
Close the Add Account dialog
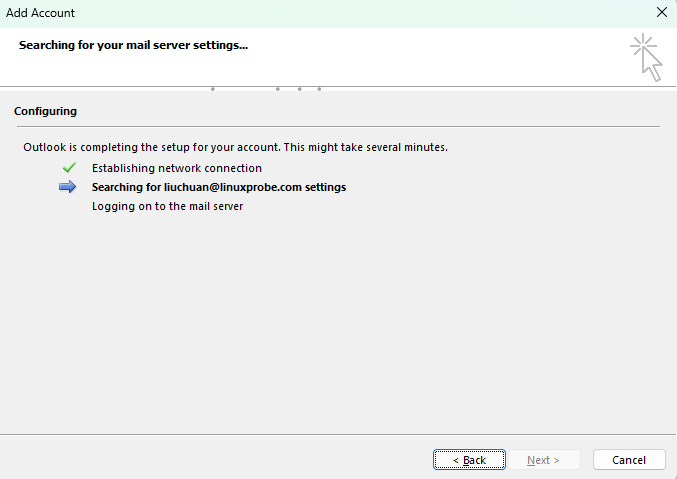(661, 13)
